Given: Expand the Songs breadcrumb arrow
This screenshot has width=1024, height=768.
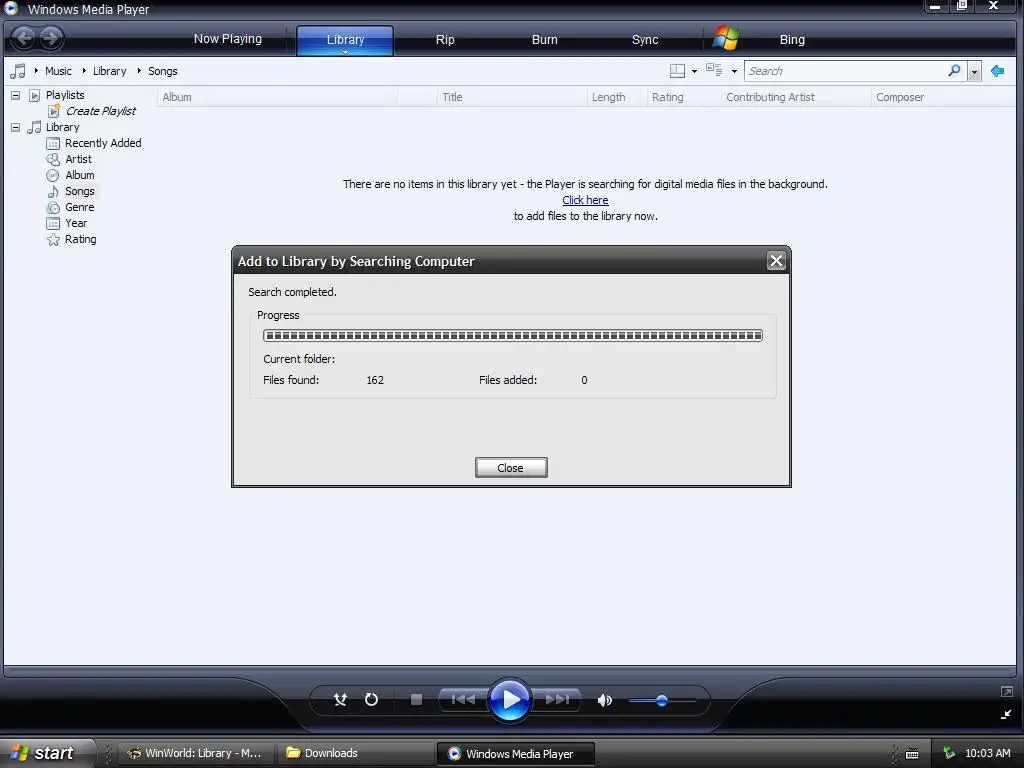Looking at the screenshot, I should (139, 71).
